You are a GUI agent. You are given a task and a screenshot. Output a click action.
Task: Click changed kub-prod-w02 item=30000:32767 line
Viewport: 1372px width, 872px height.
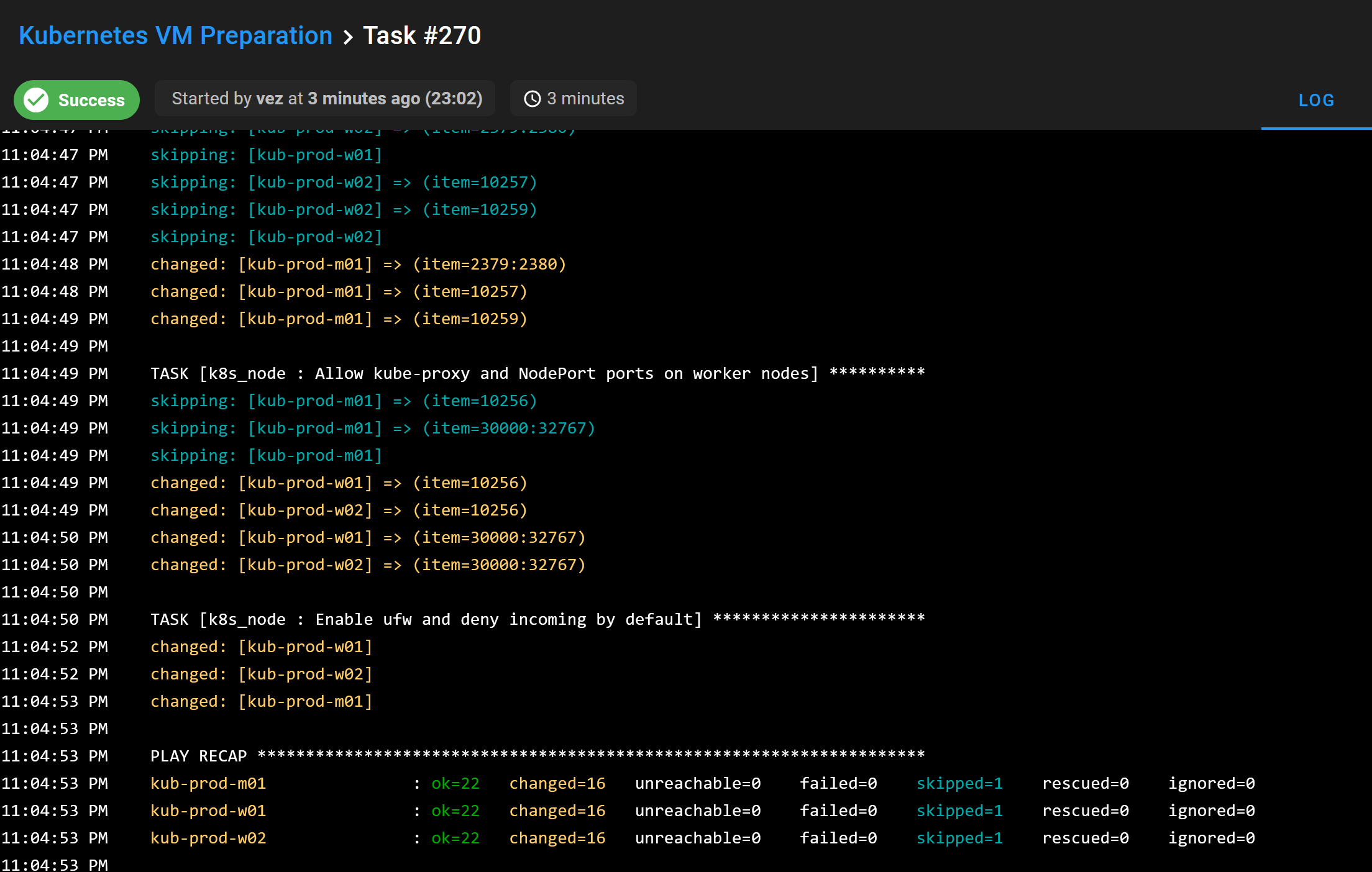[x=368, y=565]
